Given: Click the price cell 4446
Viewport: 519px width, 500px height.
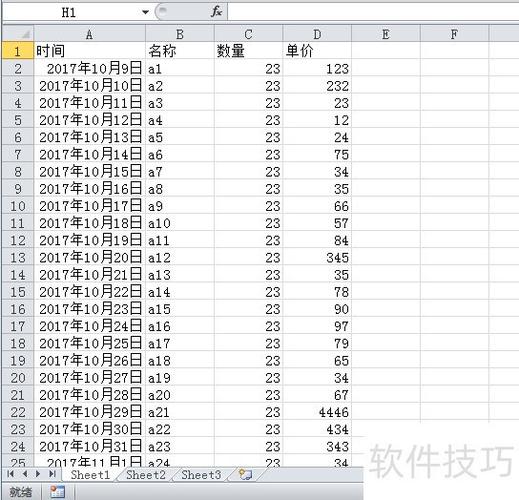Looking at the screenshot, I should [317, 412].
